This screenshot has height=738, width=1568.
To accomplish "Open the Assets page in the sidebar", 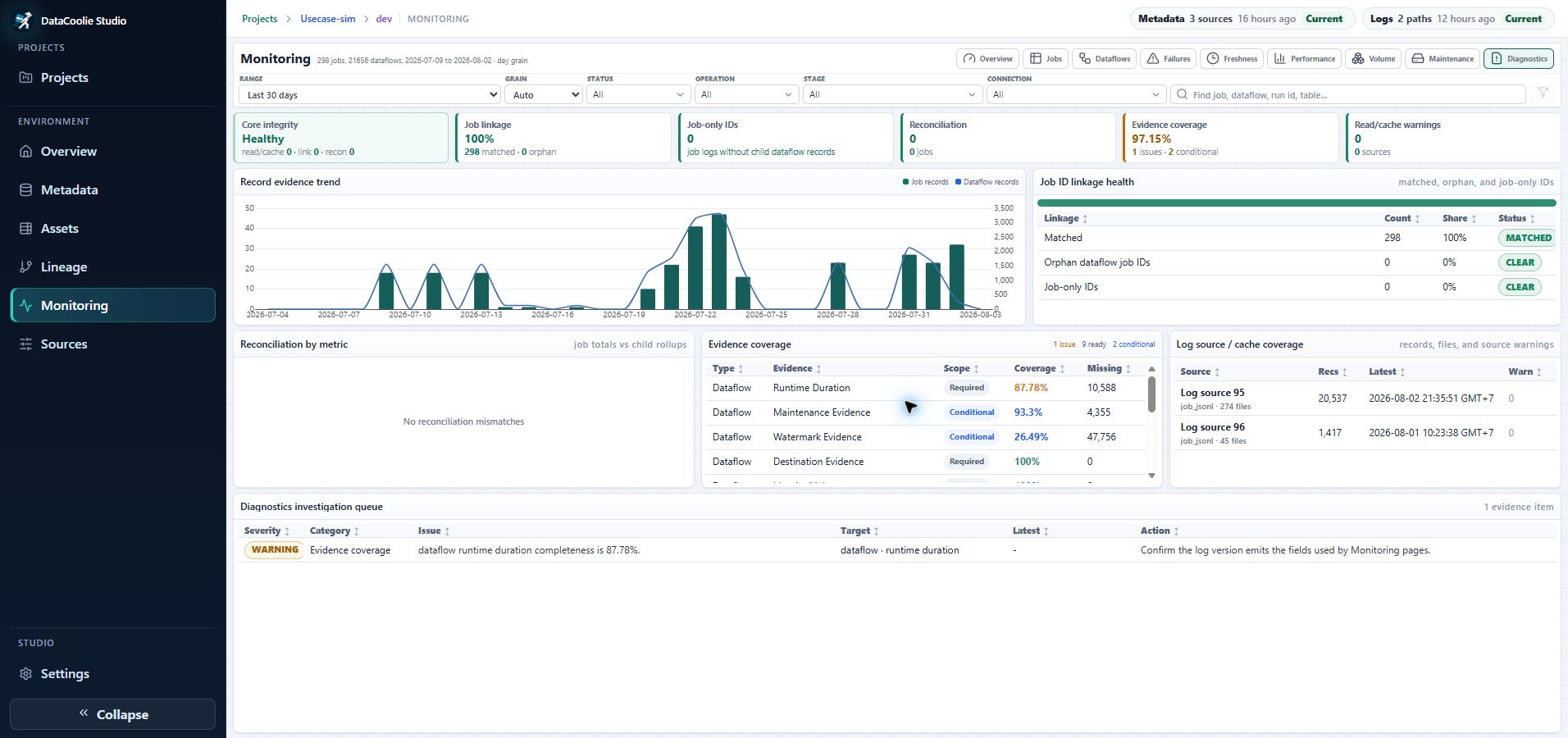I will tap(112, 229).
